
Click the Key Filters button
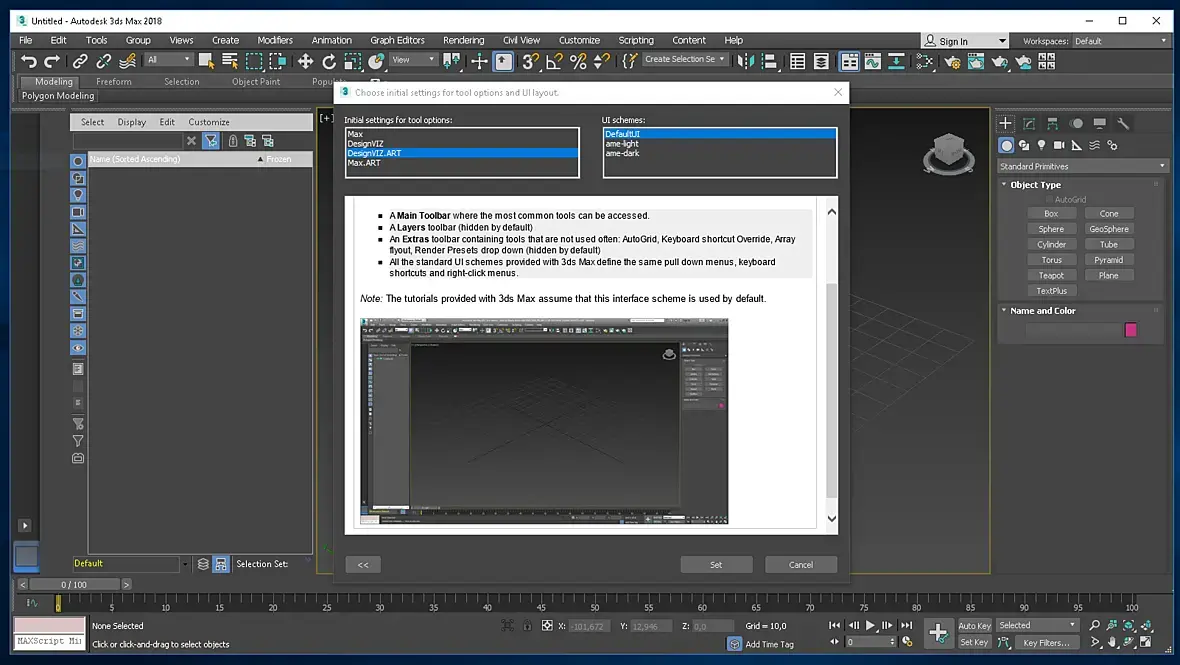pyautogui.click(x=1046, y=642)
